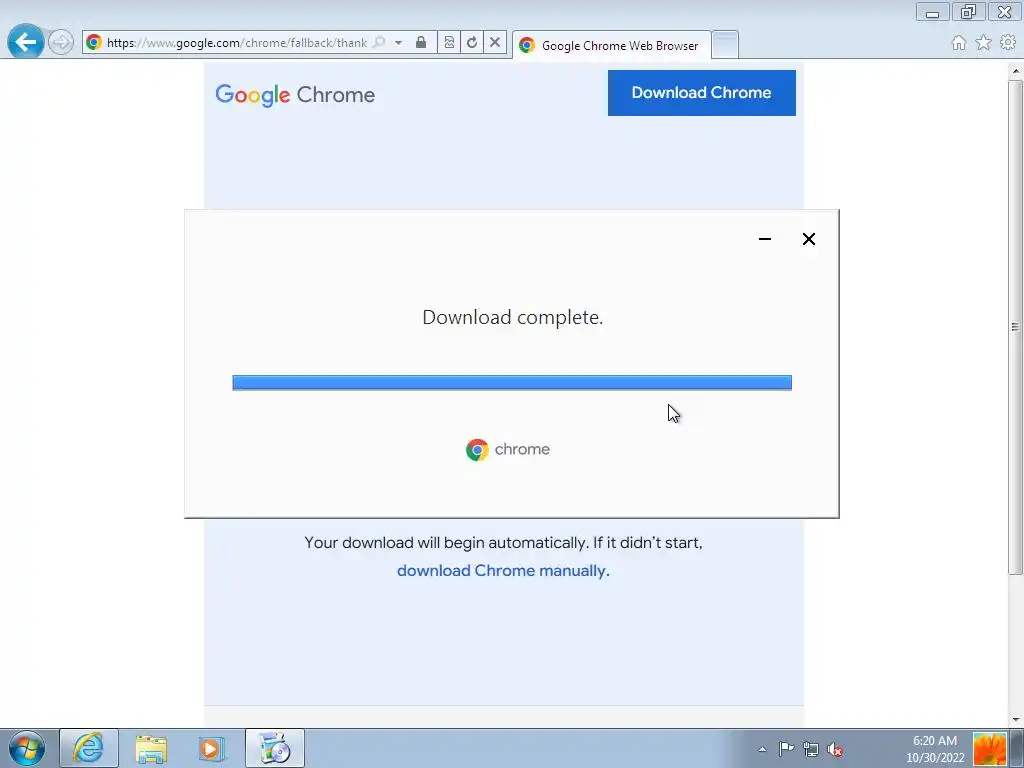Open the Tools gear menu
The image size is (1024, 768).
(1008, 42)
